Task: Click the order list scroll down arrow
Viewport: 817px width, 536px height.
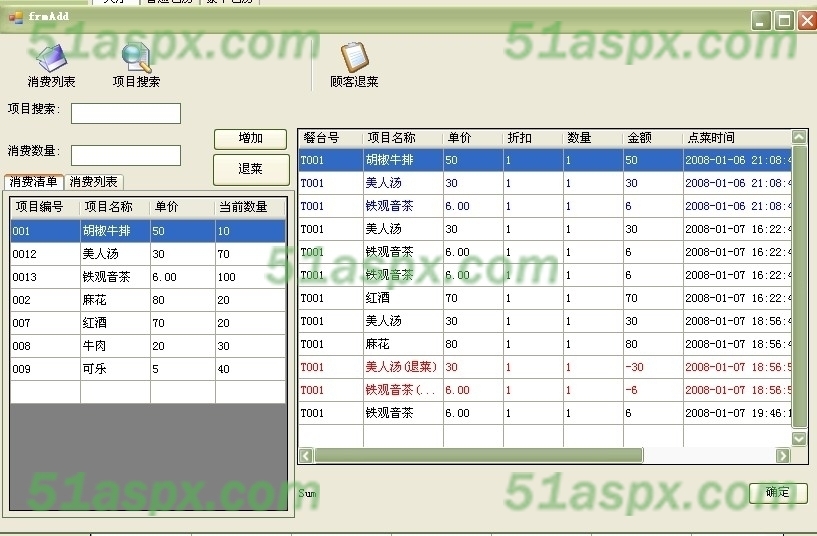Action: [x=799, y=439]
